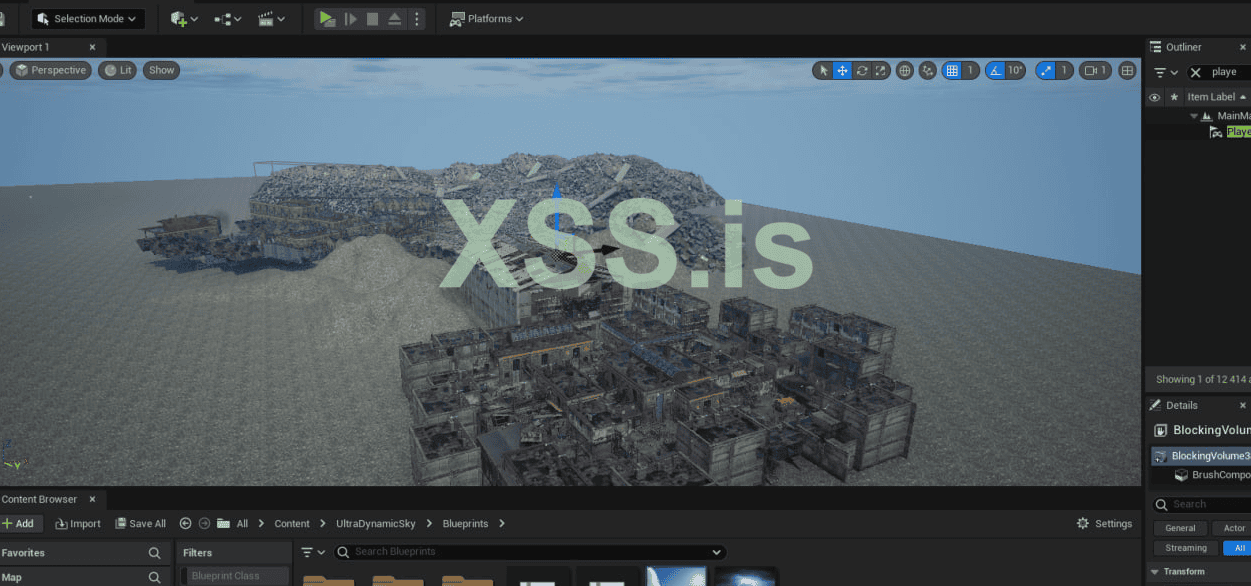Viewport: 1251px width, 586px height.
Task: Toggle rotation snapping angle icon
Action: [995, 70]
